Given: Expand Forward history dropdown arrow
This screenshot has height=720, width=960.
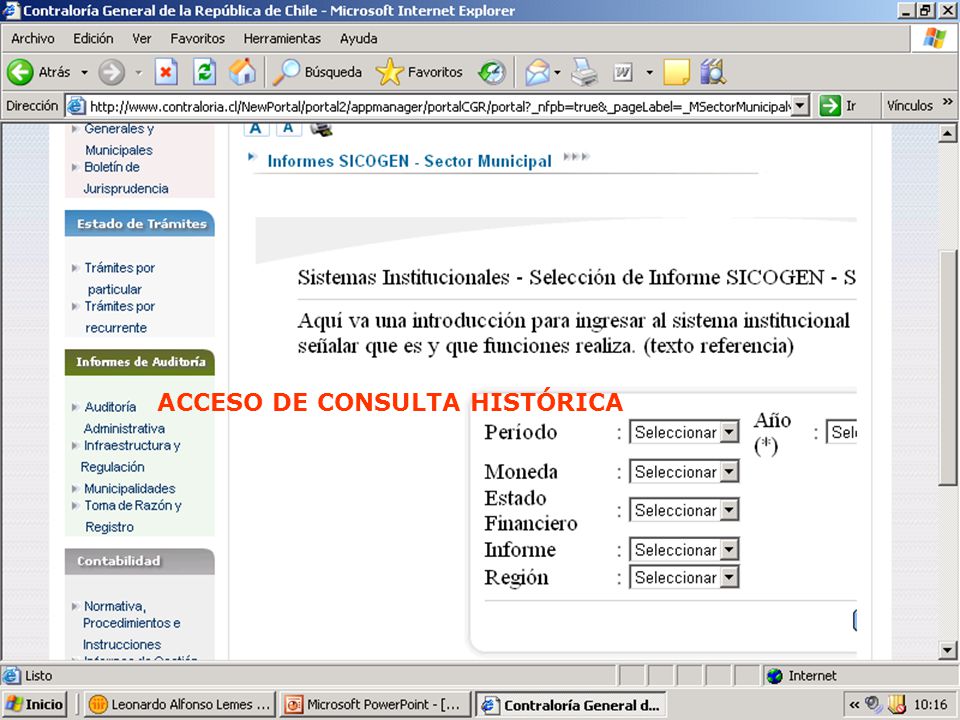Looking at the screenshot, I should click(138, 72).
